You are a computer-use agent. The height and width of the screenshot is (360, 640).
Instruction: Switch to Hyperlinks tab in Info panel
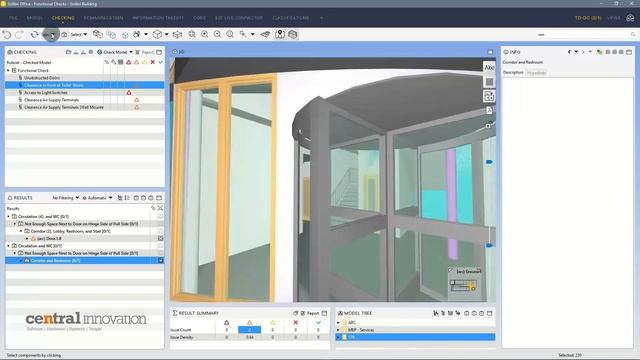tap(536, 73)
